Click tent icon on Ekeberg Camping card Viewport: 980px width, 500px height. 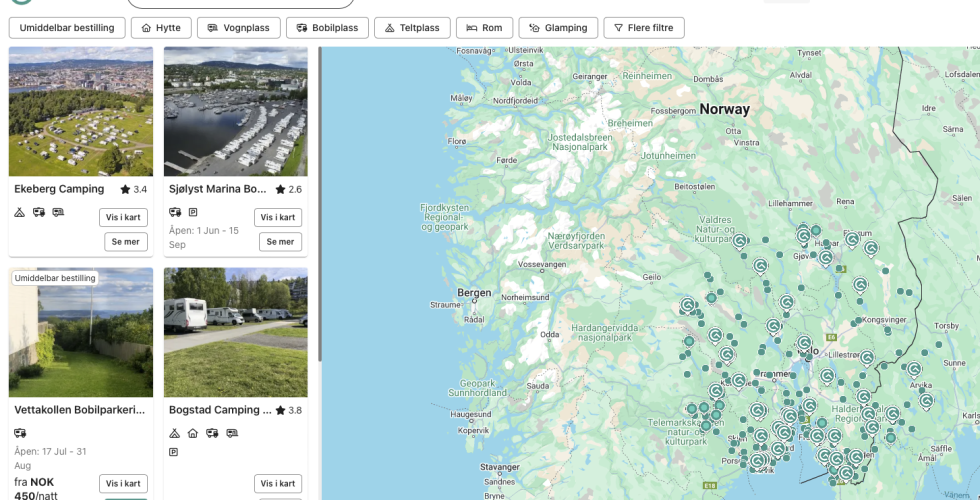click(x=20, y=212)
